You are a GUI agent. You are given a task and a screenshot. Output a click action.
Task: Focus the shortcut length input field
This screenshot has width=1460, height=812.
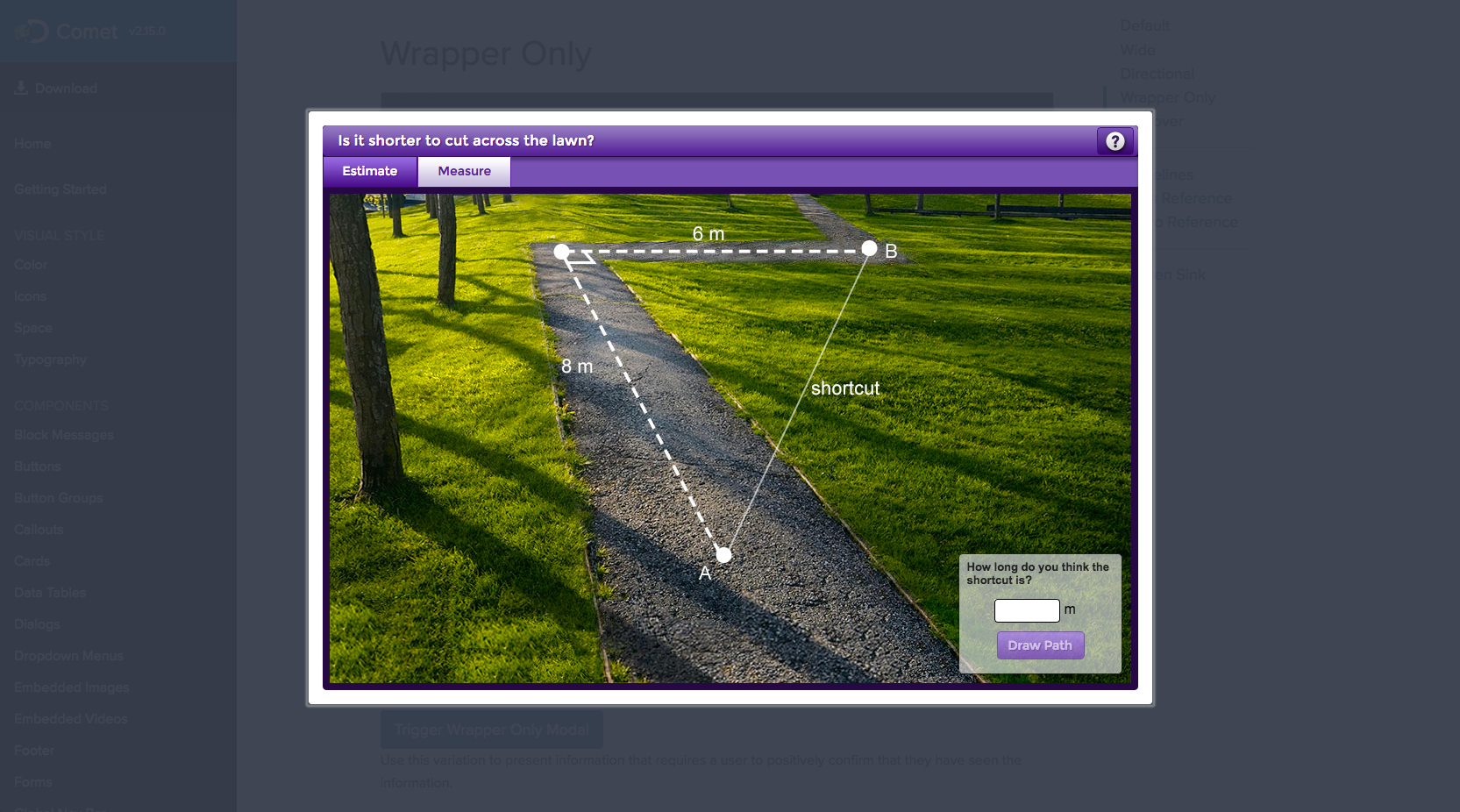coord(1027,610)
